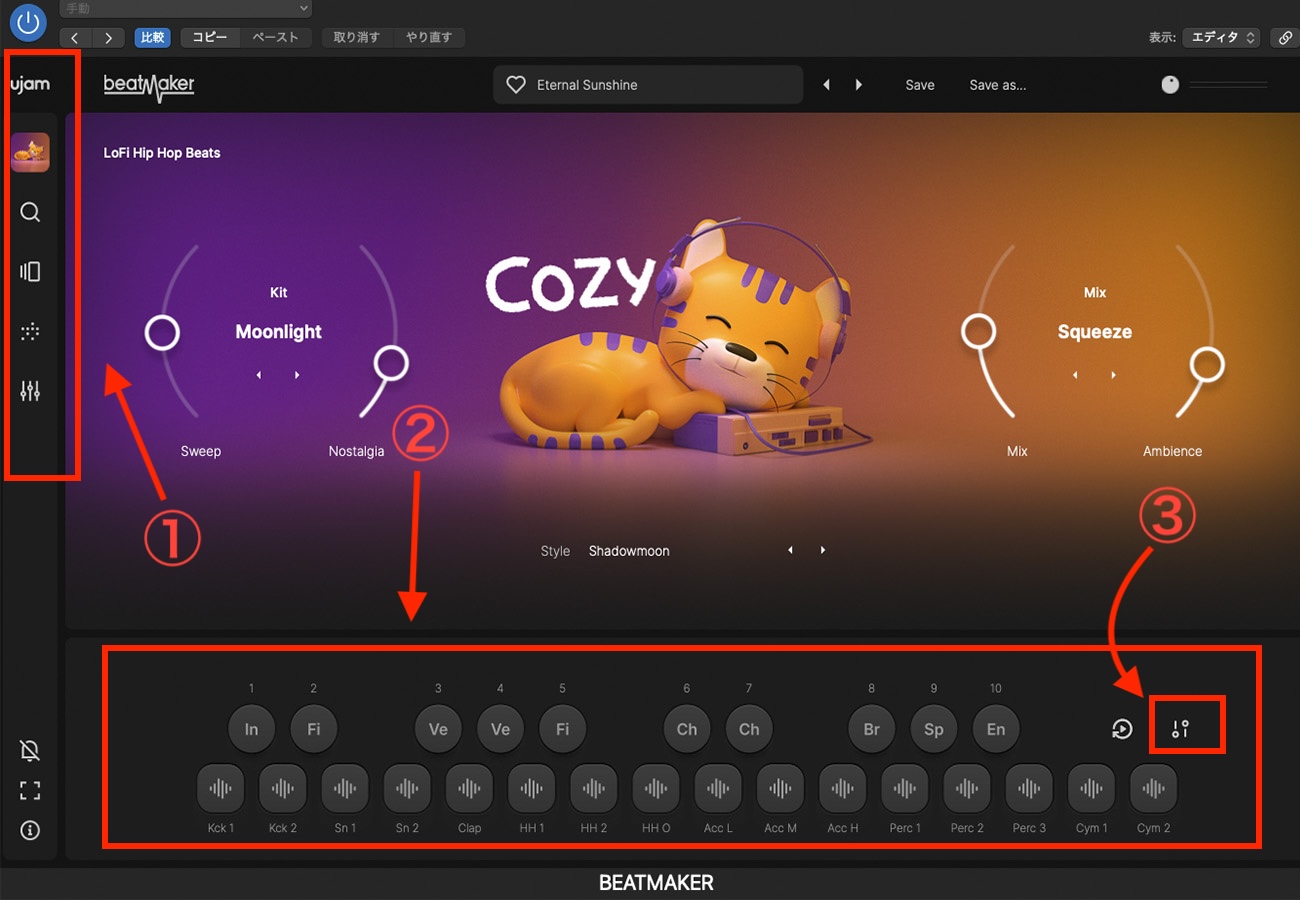
Task: Toggle the plugin power bypass button
Action: pos(28,22)
